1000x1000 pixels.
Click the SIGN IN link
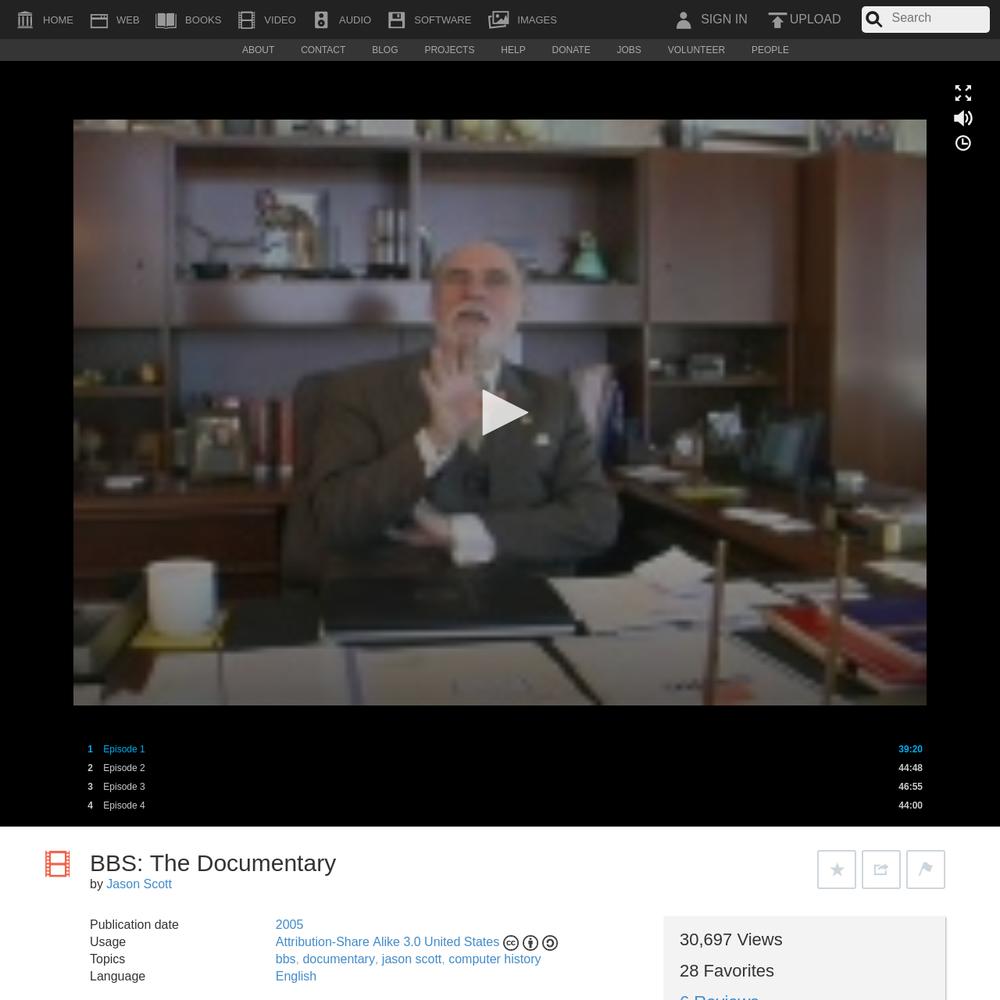(724, 19)
